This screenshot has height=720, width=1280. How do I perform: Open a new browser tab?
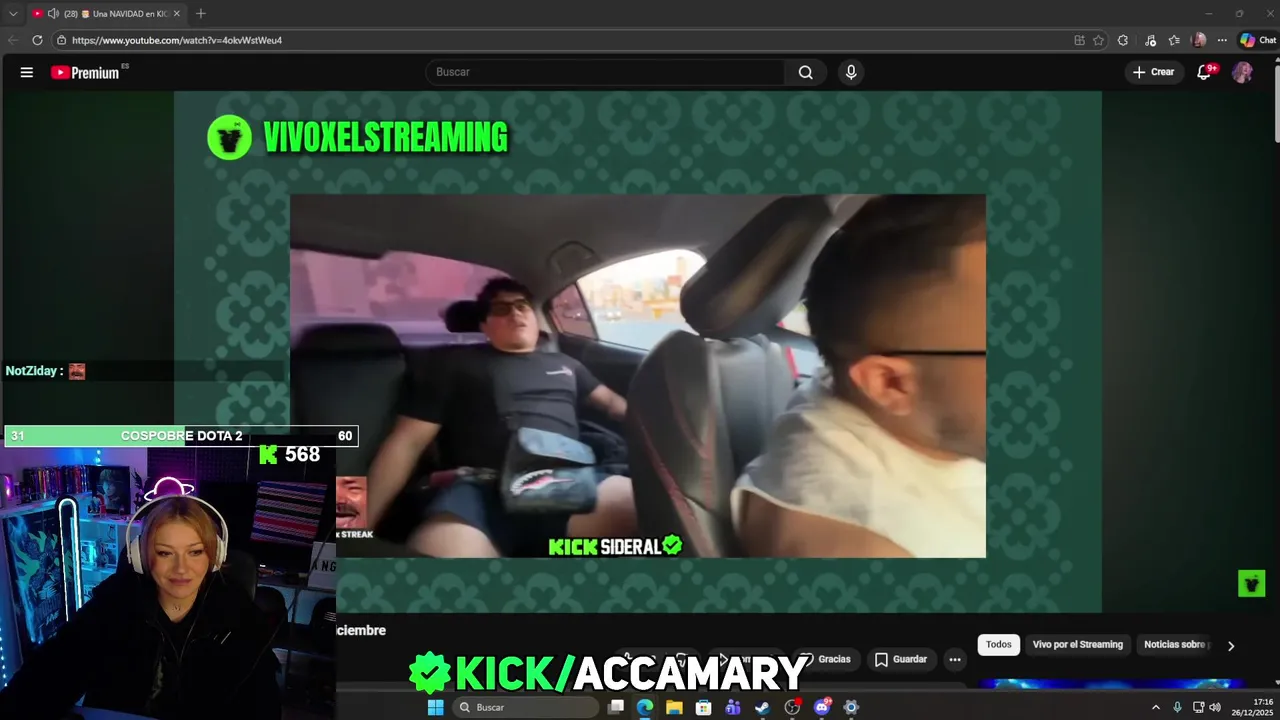coord(201,14)
